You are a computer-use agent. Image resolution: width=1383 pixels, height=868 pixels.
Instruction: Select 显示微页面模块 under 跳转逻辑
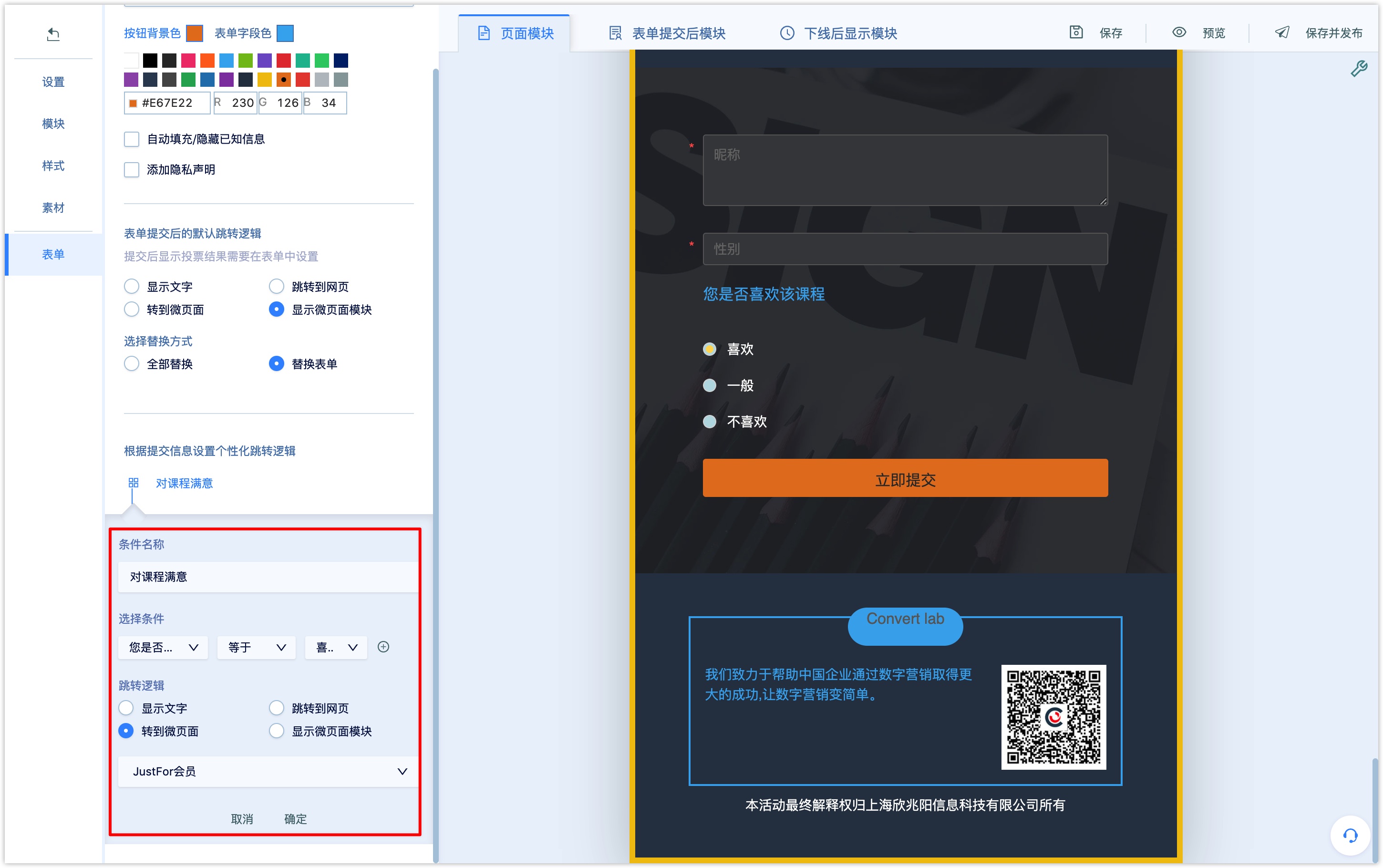point(276,731)
